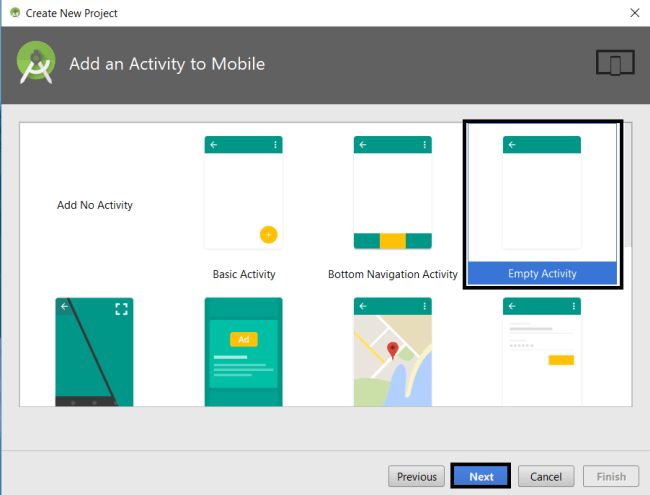Image resolution: width=650 pixels, height=495 pixels.
Task: Cancel the Create New Project wizard
Action: [x=546, y=476]
